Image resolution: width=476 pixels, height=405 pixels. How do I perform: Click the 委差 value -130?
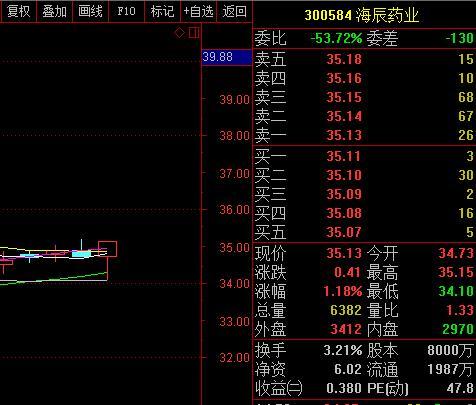[460, 38]
